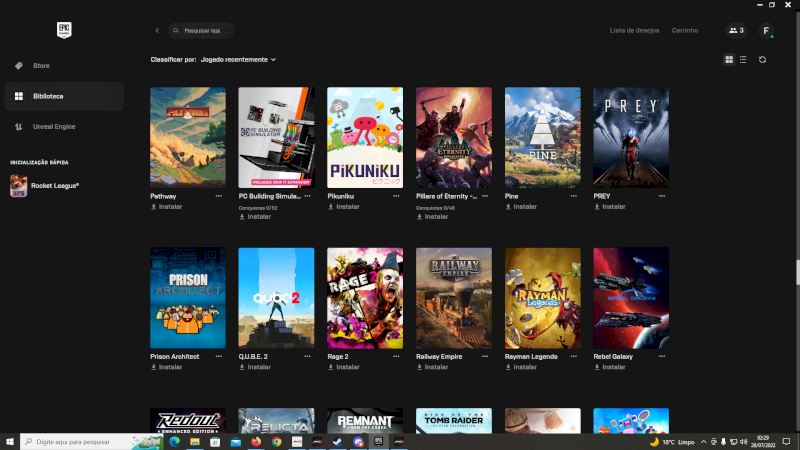Install Pathway
The height and width of the screenshot is (450, 800).
[166, 207]
